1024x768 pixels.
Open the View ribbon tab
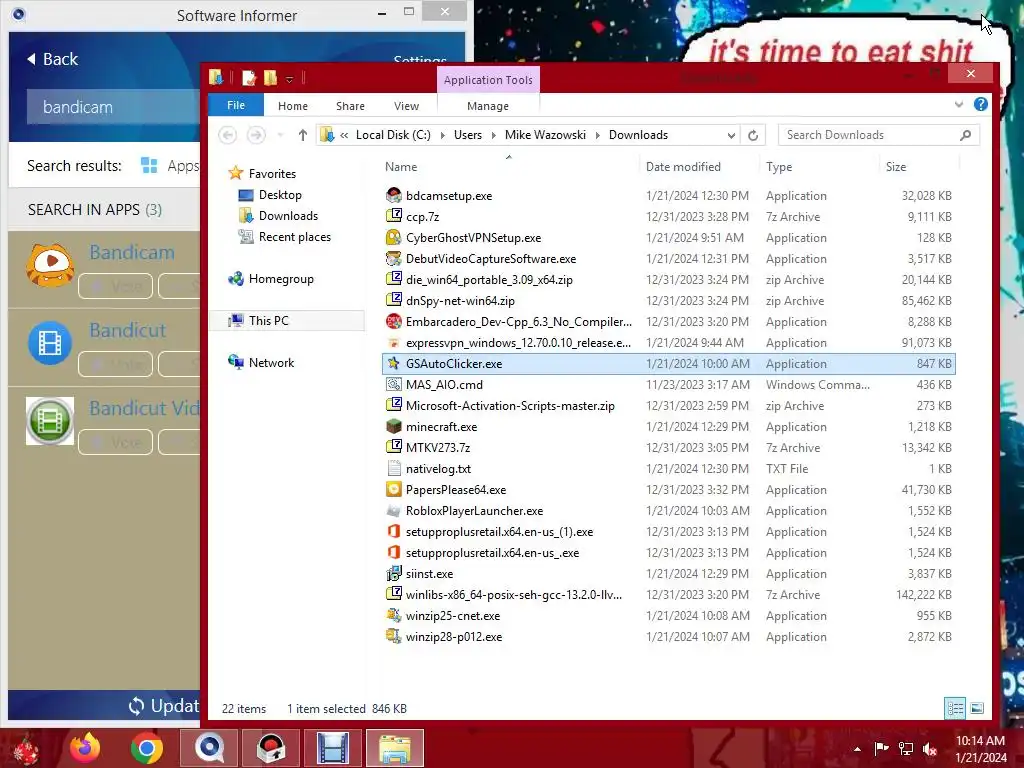pyautogui.click(x=406, y=106)
